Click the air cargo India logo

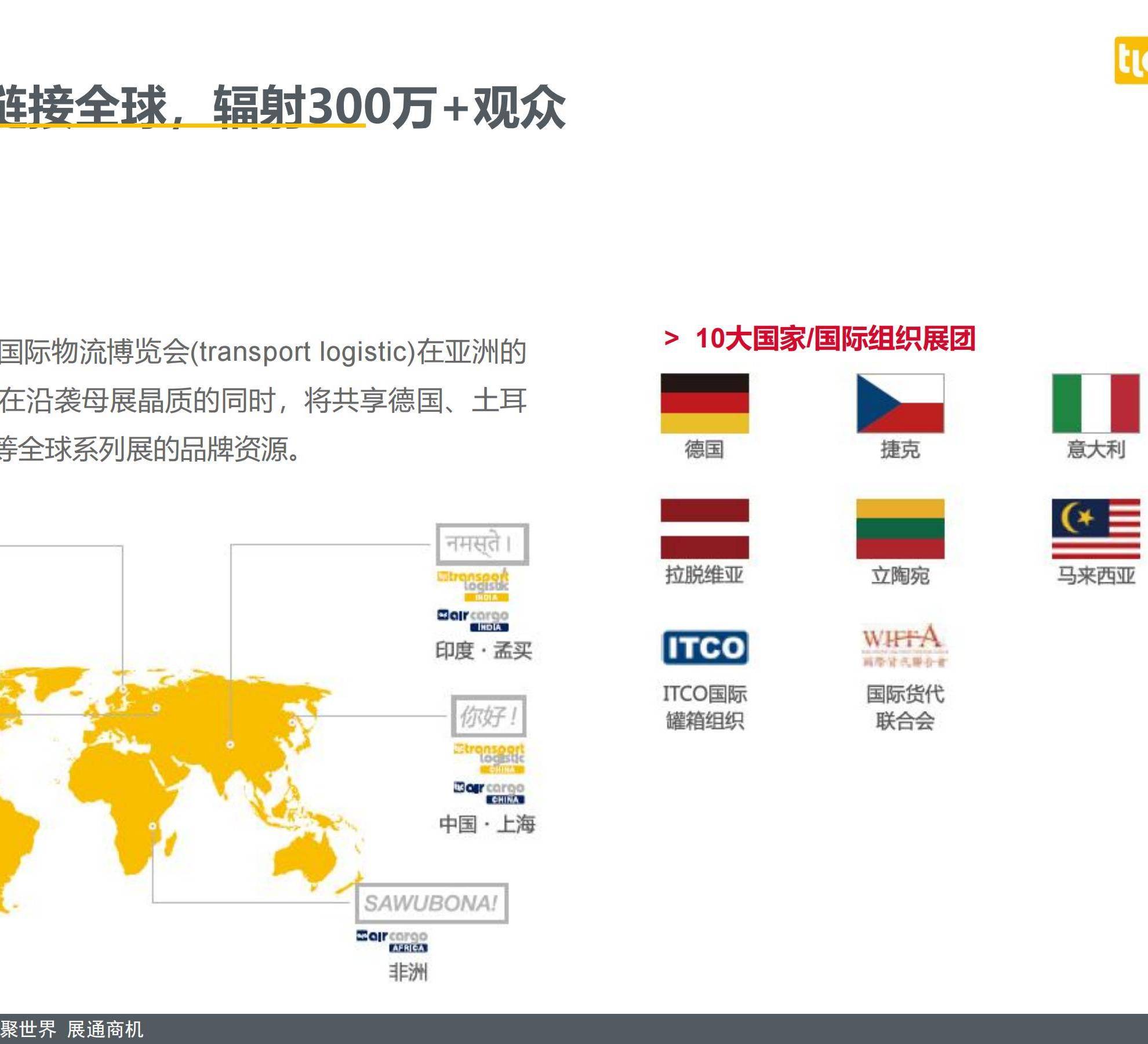[x=473, y=620]
